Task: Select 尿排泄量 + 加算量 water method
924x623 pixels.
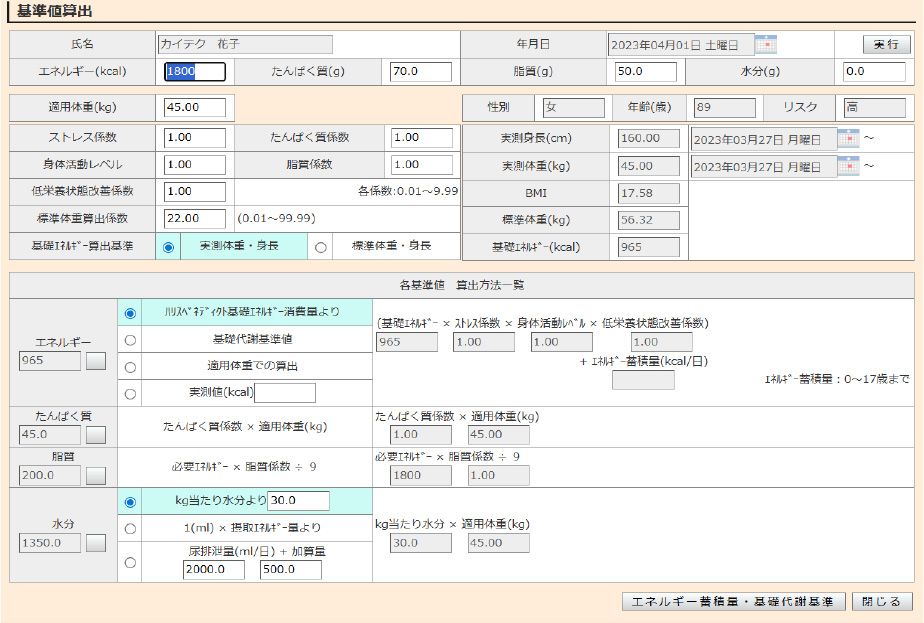Action: (x=130, y=562)
